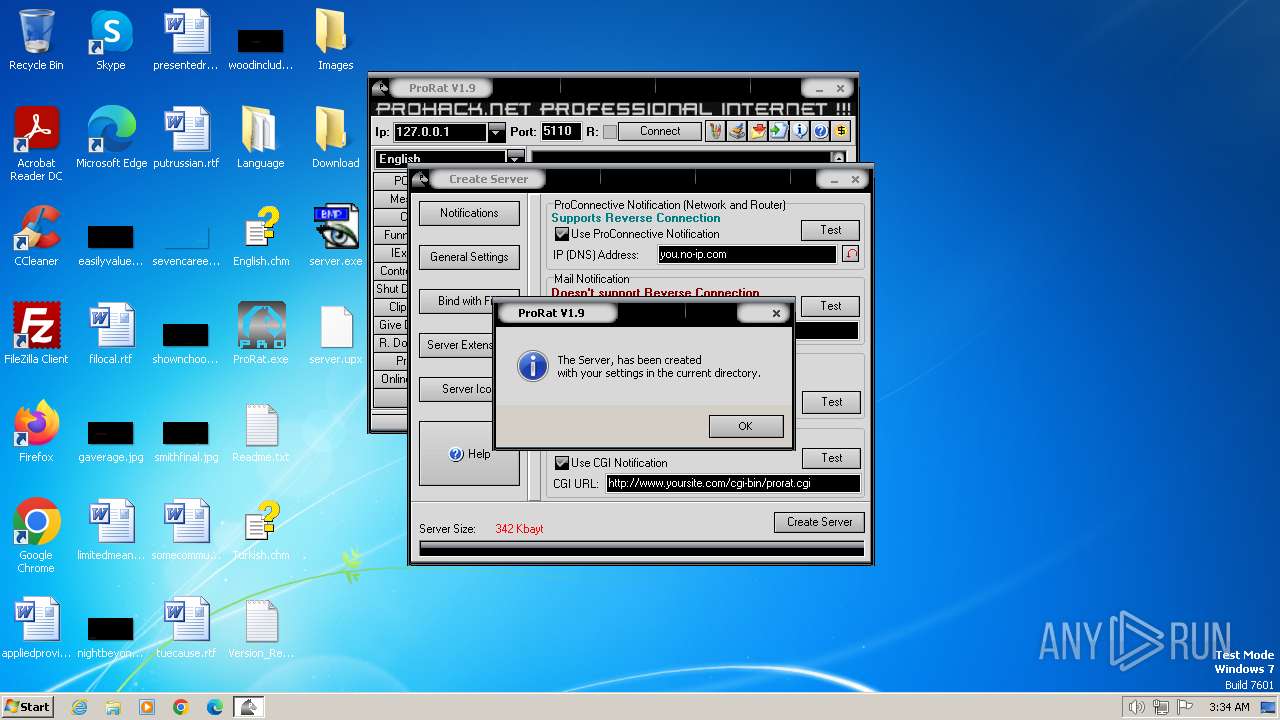The width and height of the screenshot is (1280, 720).
Task: Select the English.chm help file icon
Action: click(261, 236)
